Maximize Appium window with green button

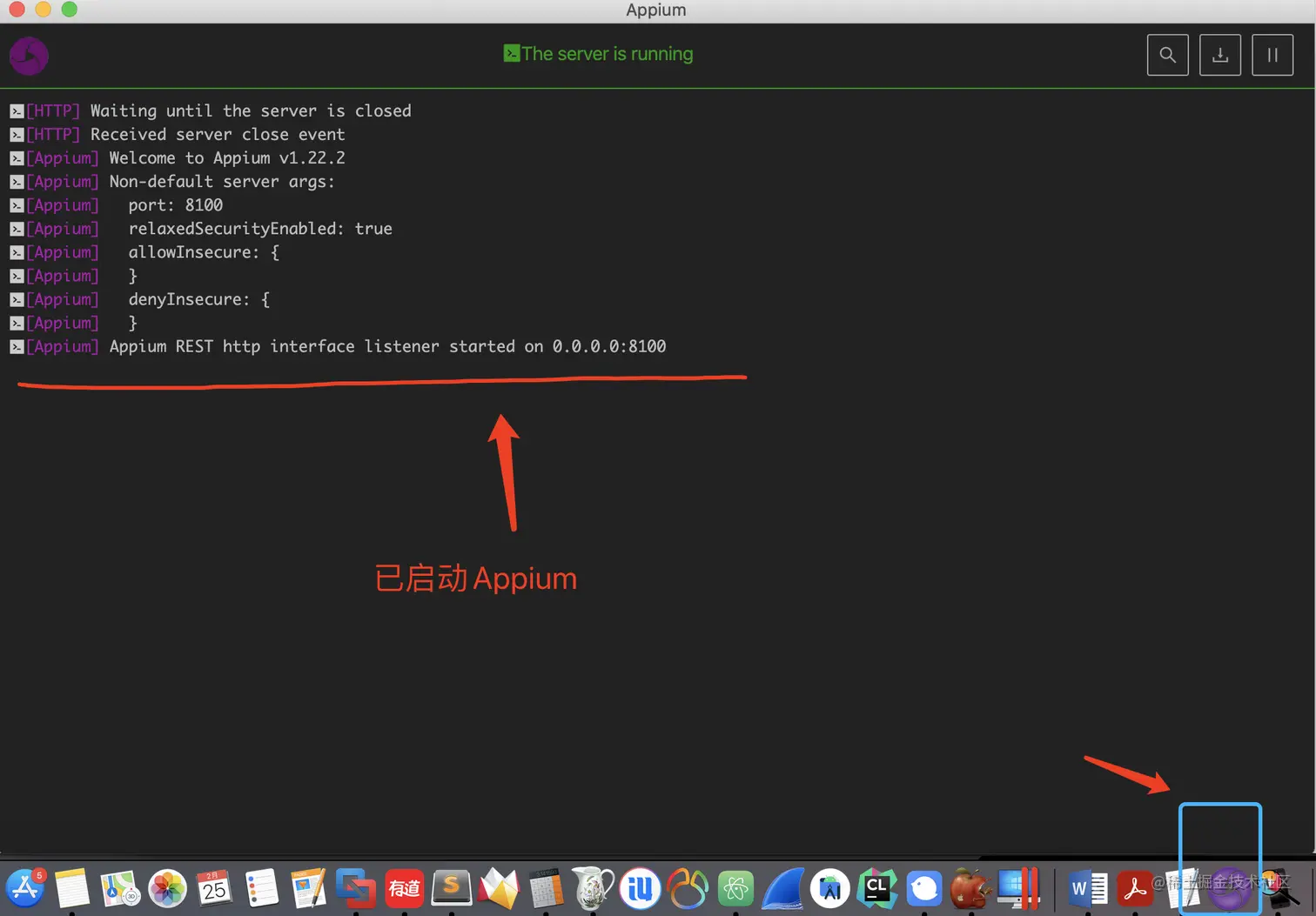point(70,10)
